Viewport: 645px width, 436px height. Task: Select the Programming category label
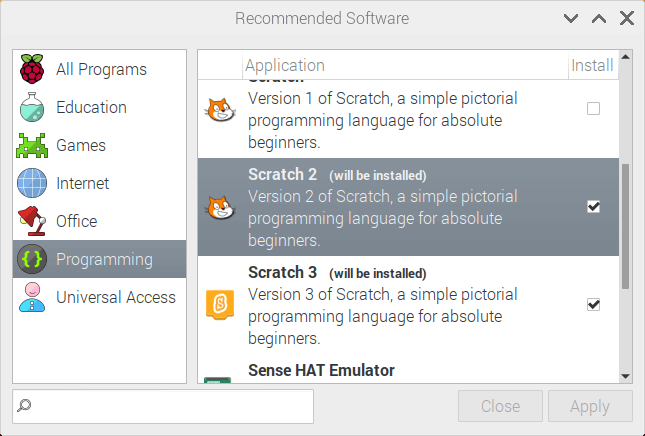104,259
